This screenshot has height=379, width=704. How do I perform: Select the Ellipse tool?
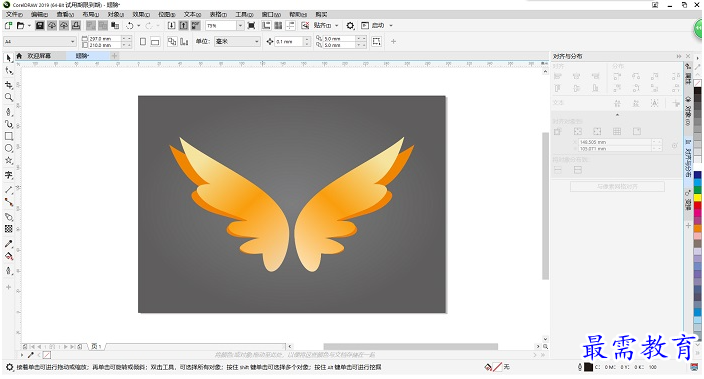click(x=9, y=148)
